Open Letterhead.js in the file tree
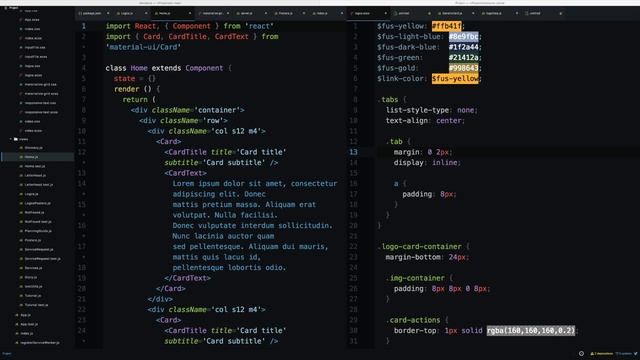The image size is (640, 360). [x=35, y=176]
